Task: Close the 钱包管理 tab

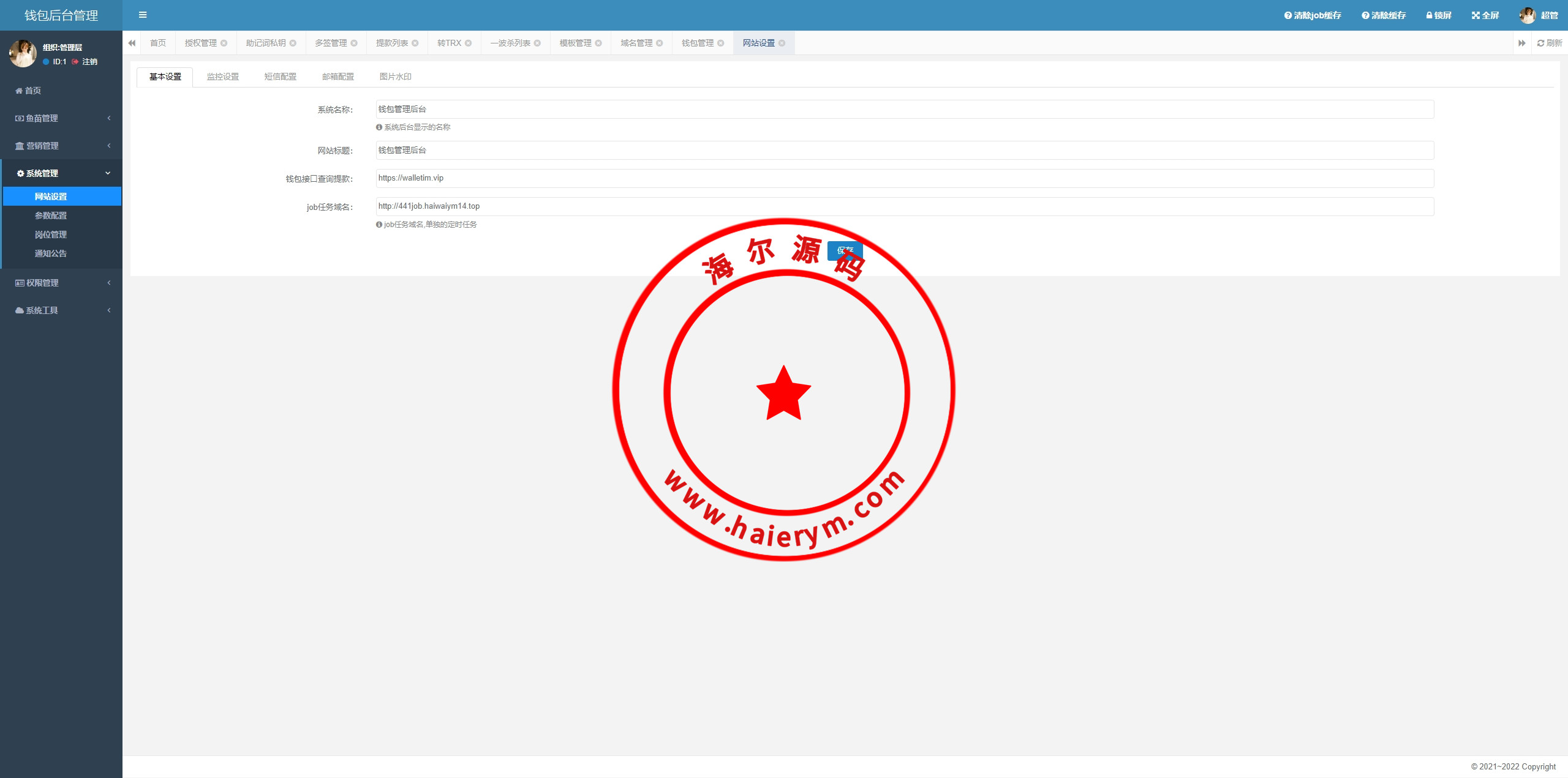Action: point(721,43)
